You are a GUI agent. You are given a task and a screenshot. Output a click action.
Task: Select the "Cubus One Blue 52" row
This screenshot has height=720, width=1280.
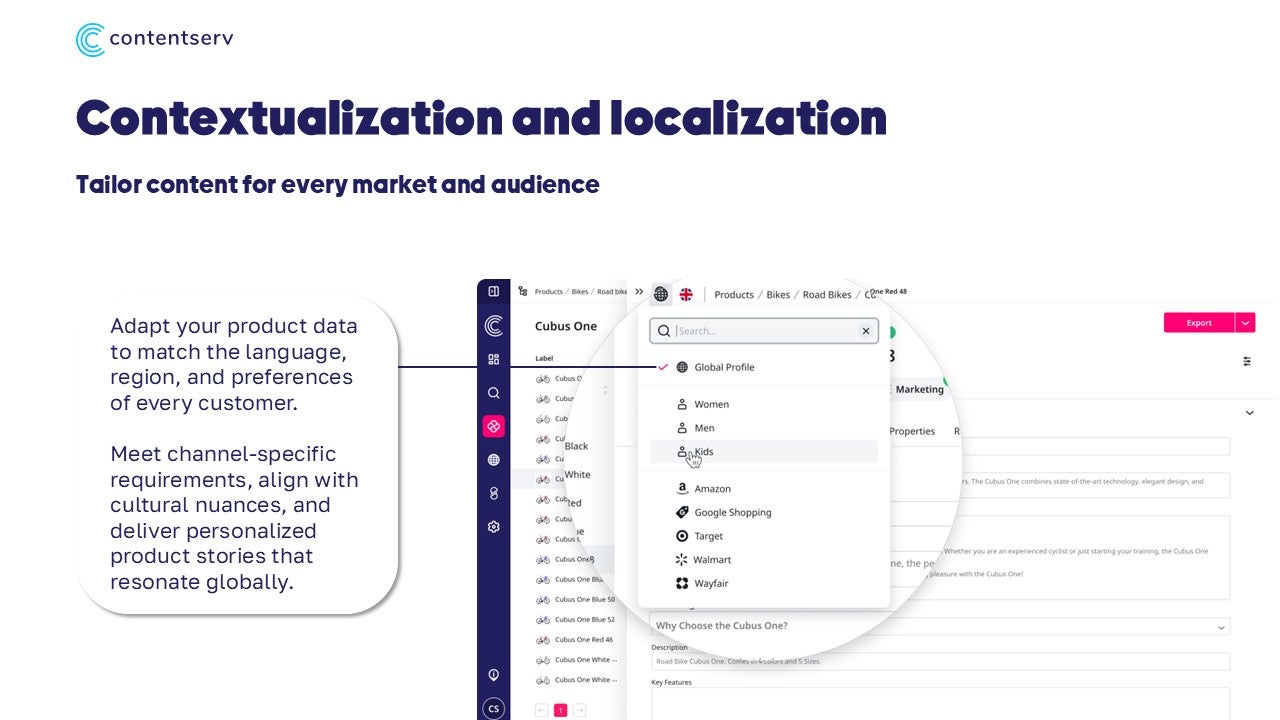(574, 619)
